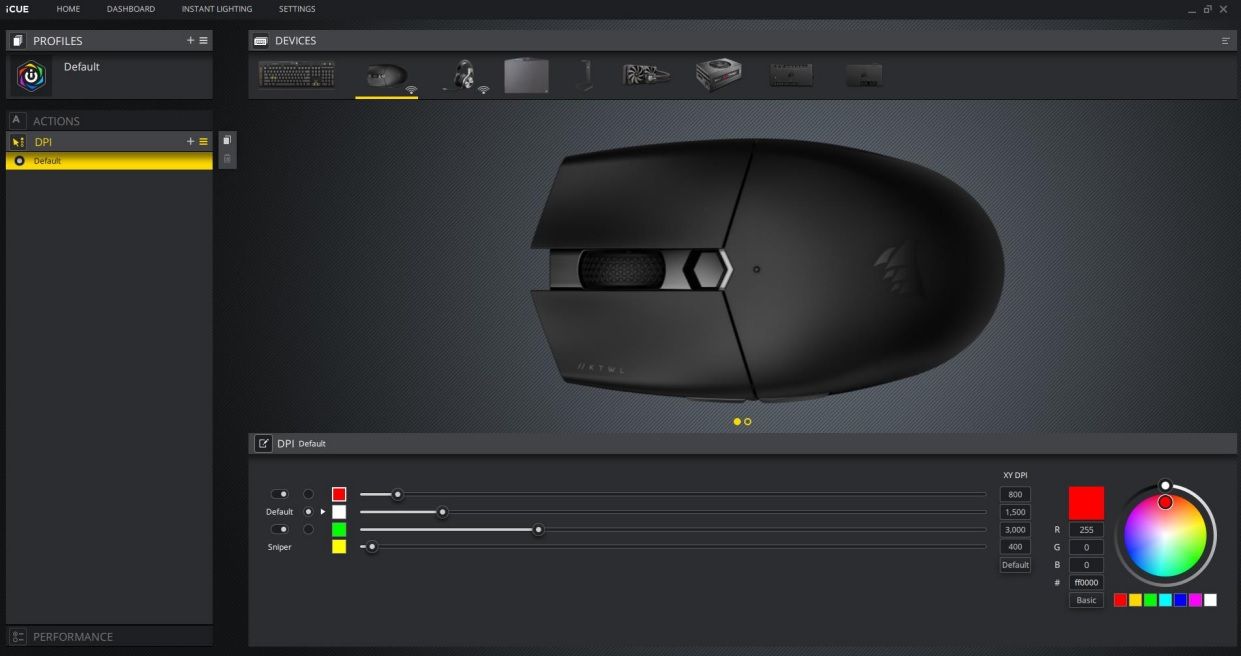This screenshot has width=1241, height=656.
Task: Select the wireless headset device
Action: 464,77
